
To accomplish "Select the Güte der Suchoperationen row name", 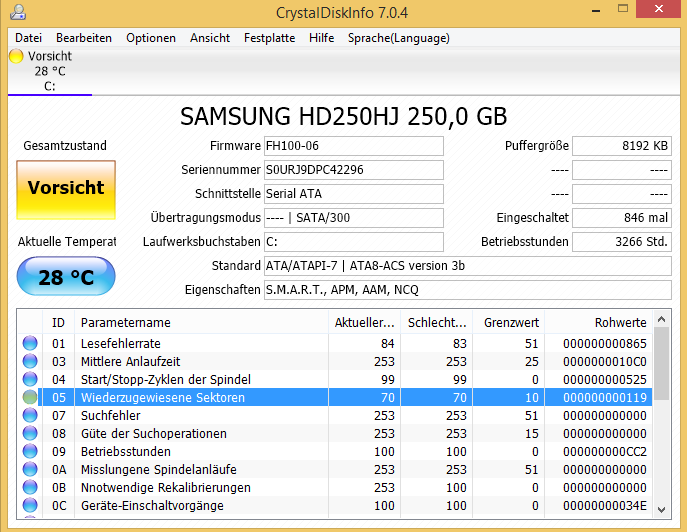I will click(153, 433).
